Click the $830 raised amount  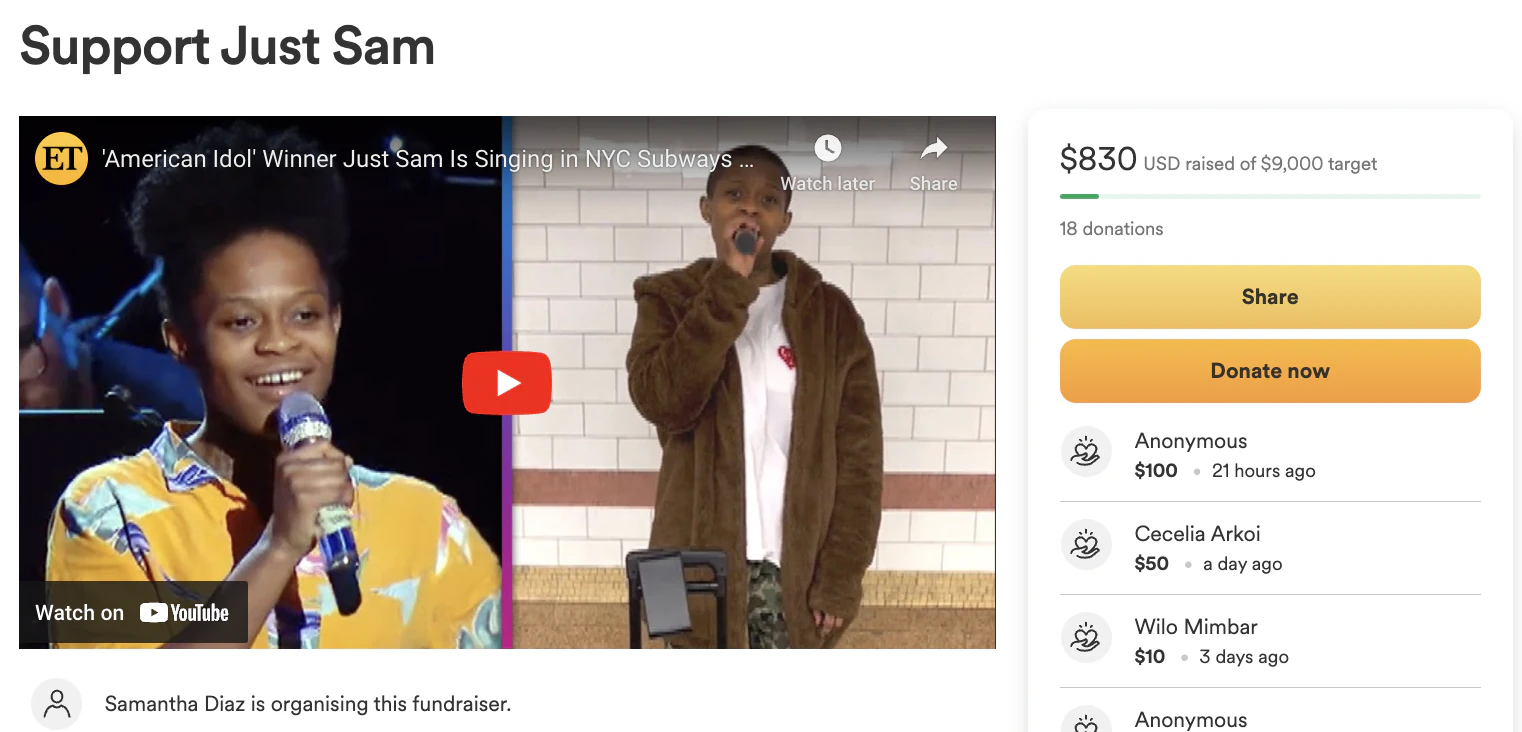1098,159
